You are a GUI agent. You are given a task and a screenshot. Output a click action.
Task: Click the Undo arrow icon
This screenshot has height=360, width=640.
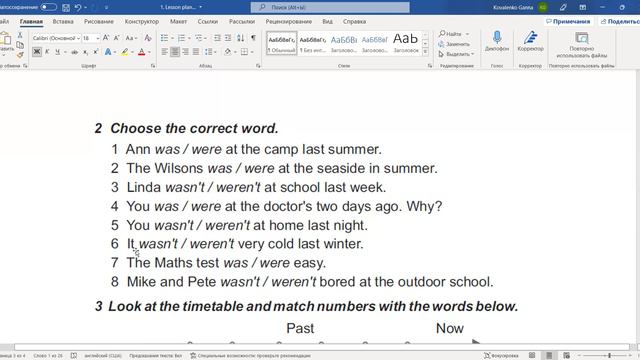78,7
